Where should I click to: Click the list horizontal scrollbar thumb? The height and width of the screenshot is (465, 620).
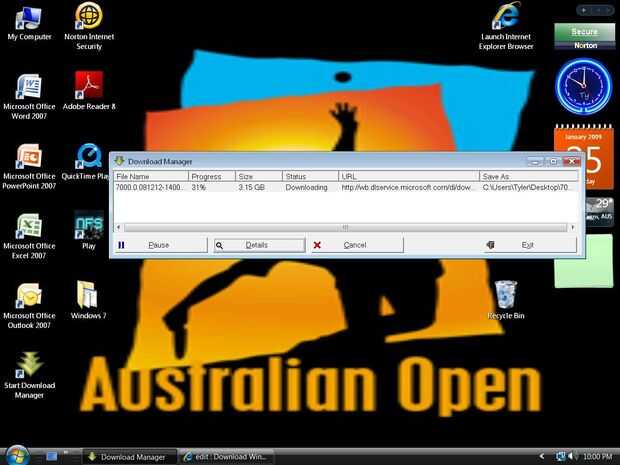tap(345, 227)
